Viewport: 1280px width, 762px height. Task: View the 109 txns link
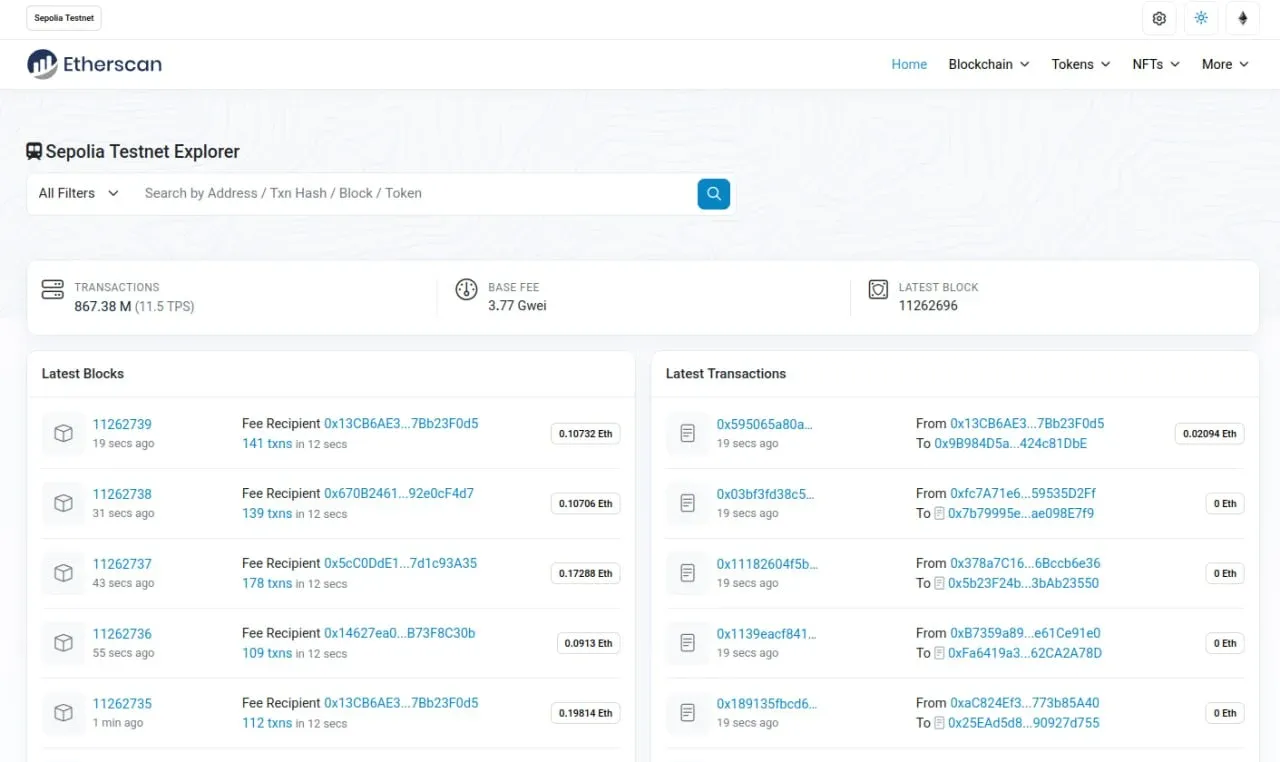(x=267, y=653)
